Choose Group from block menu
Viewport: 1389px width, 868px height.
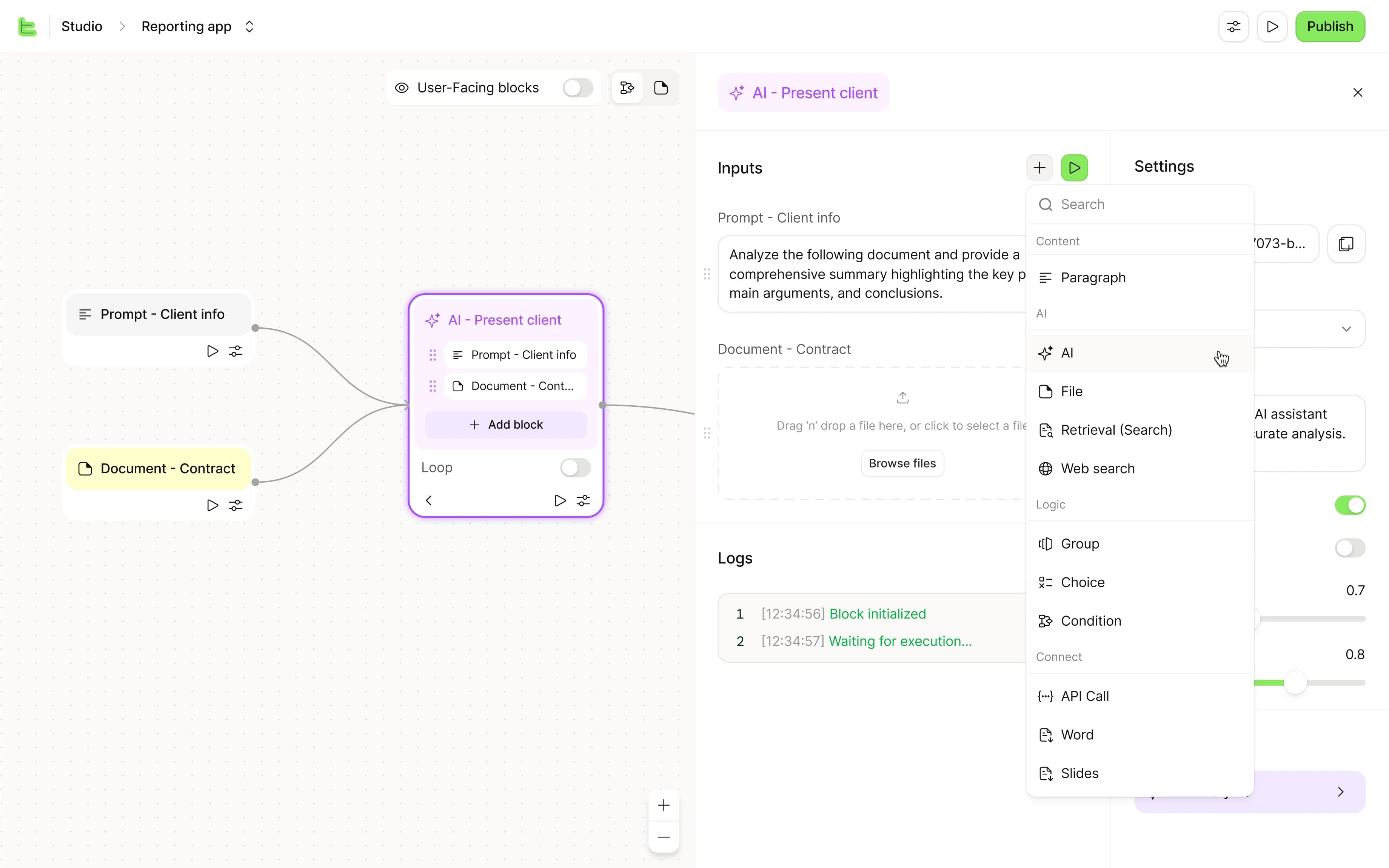(x=1140, y=544)
